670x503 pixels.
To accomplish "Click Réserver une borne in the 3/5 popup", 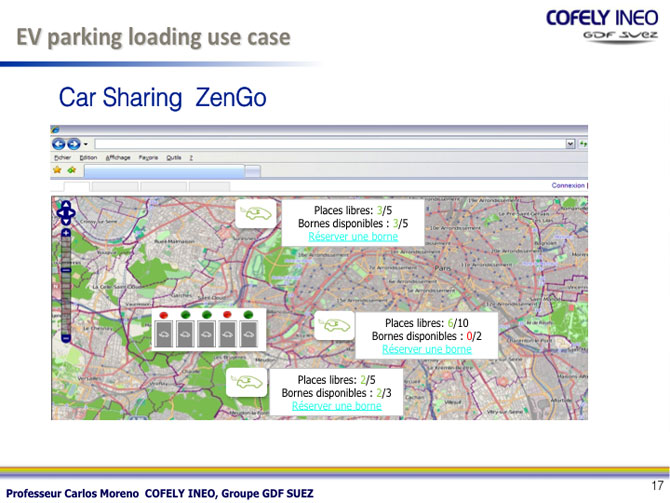I will [353, 237].
